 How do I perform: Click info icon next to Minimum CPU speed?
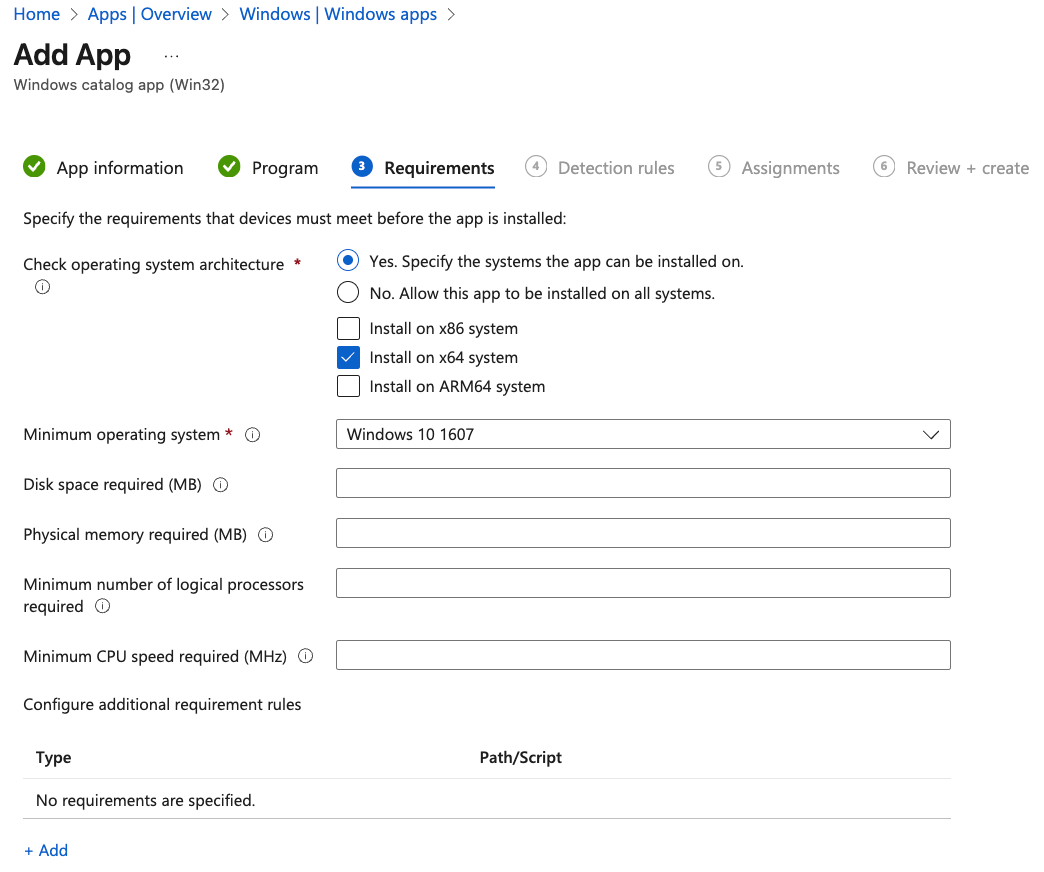click(x=306, y=657)
